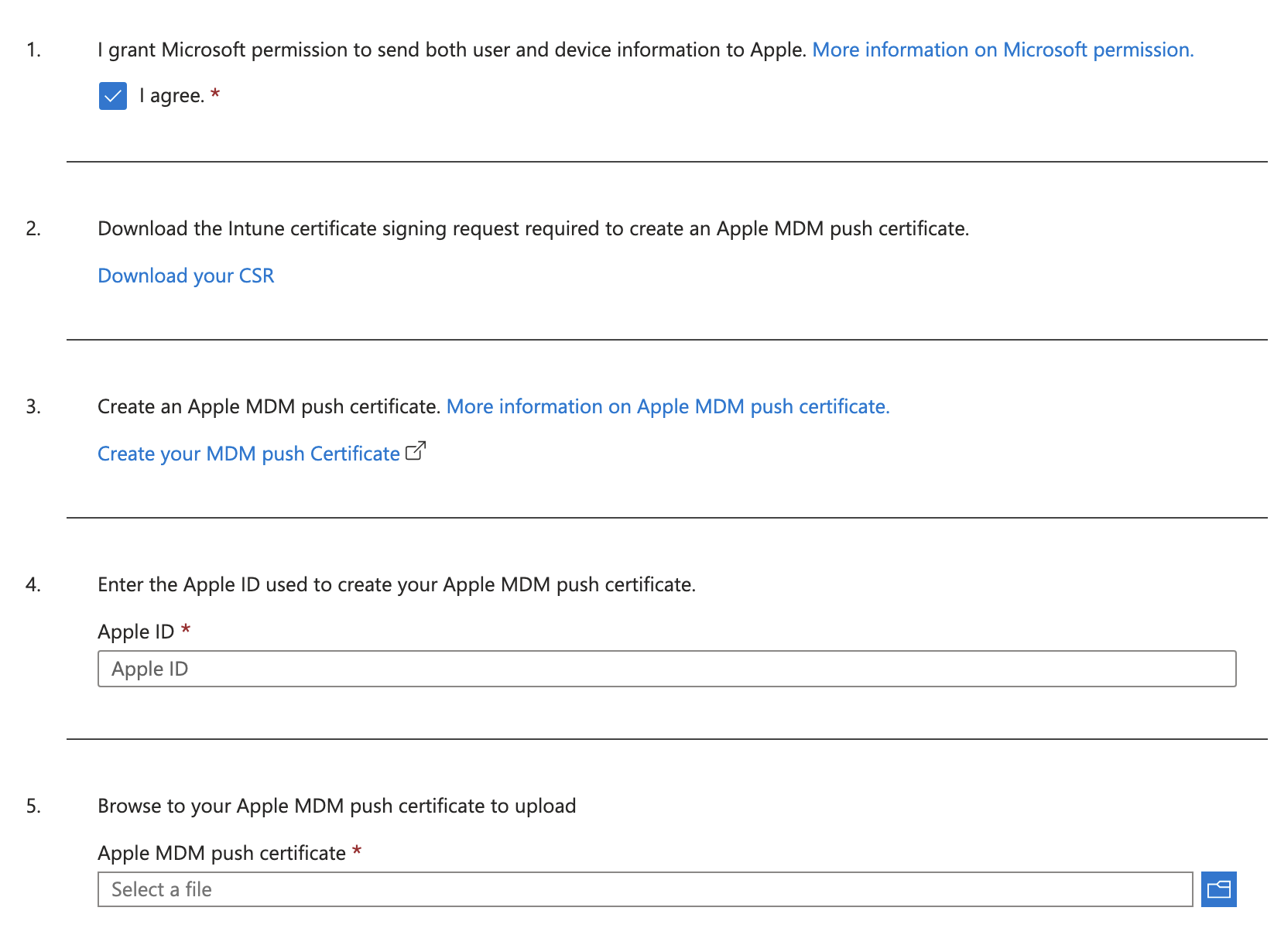The image size is (1274, 952).
Task: Open "More information on Apple MDM push certificate"
Action: (669, 406)
